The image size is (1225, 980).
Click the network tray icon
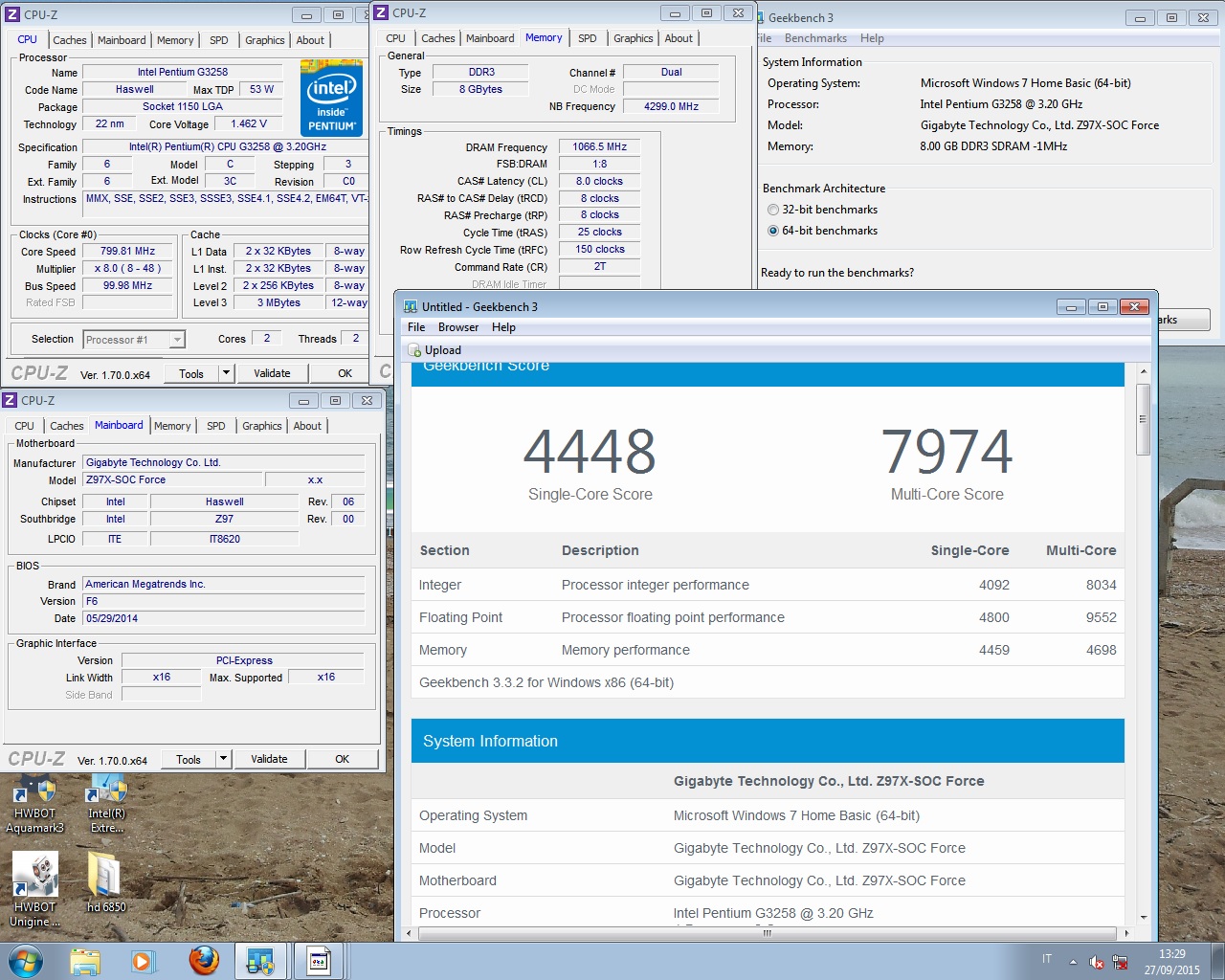pos(1120,962)
